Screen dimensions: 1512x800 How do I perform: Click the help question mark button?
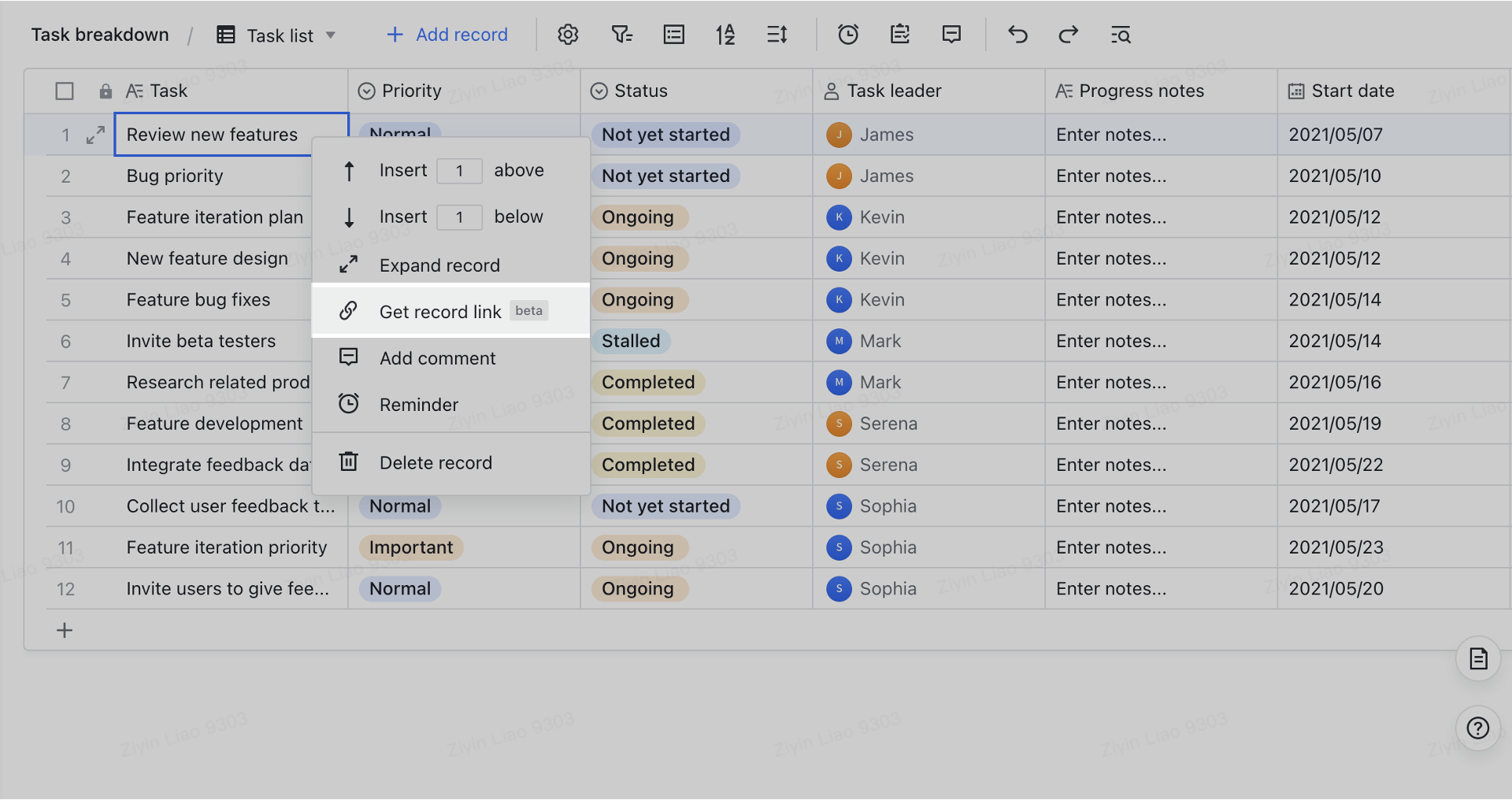(x=1478, y=728)
